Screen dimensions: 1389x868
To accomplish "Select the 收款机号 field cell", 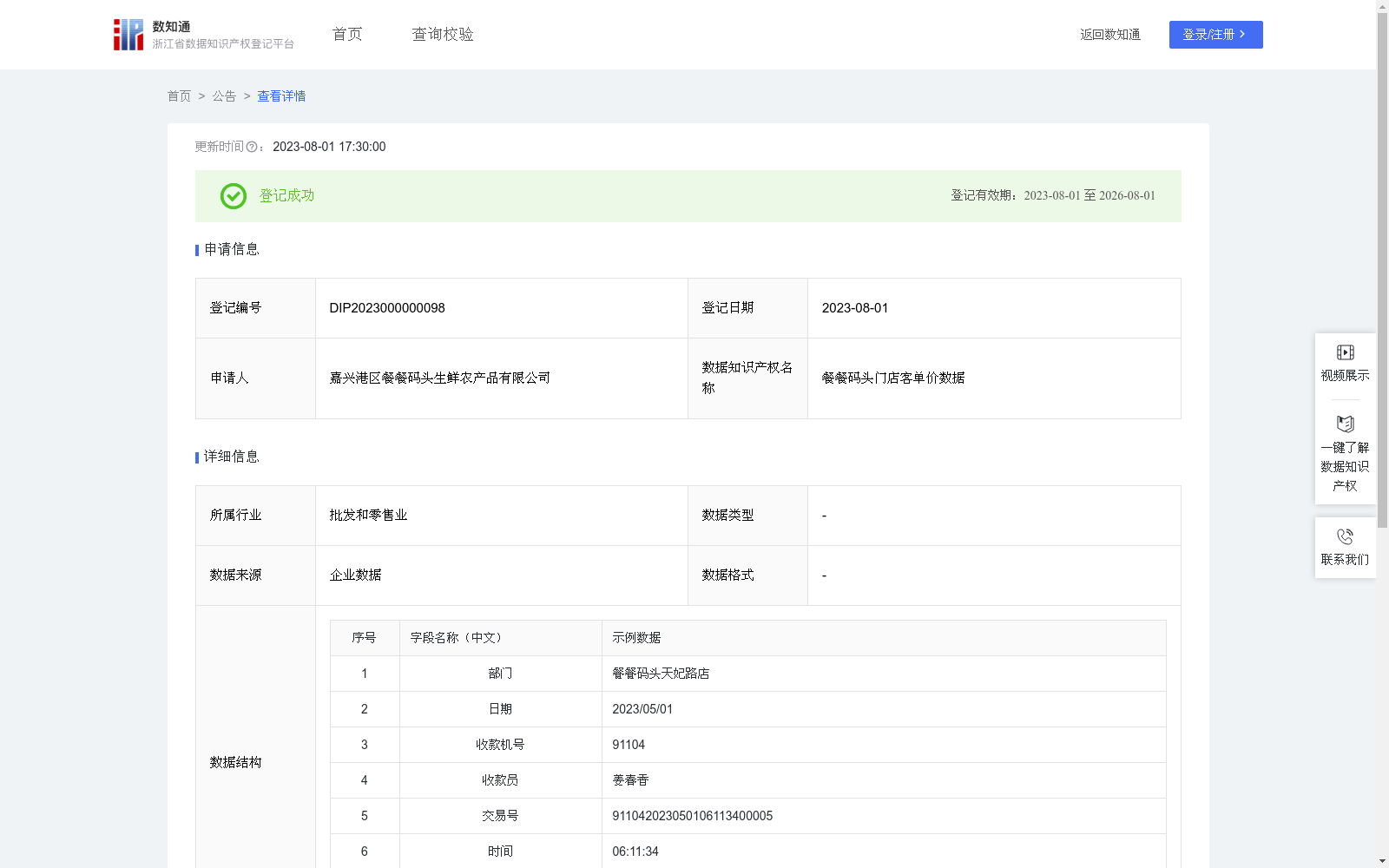I will (501, 745).
